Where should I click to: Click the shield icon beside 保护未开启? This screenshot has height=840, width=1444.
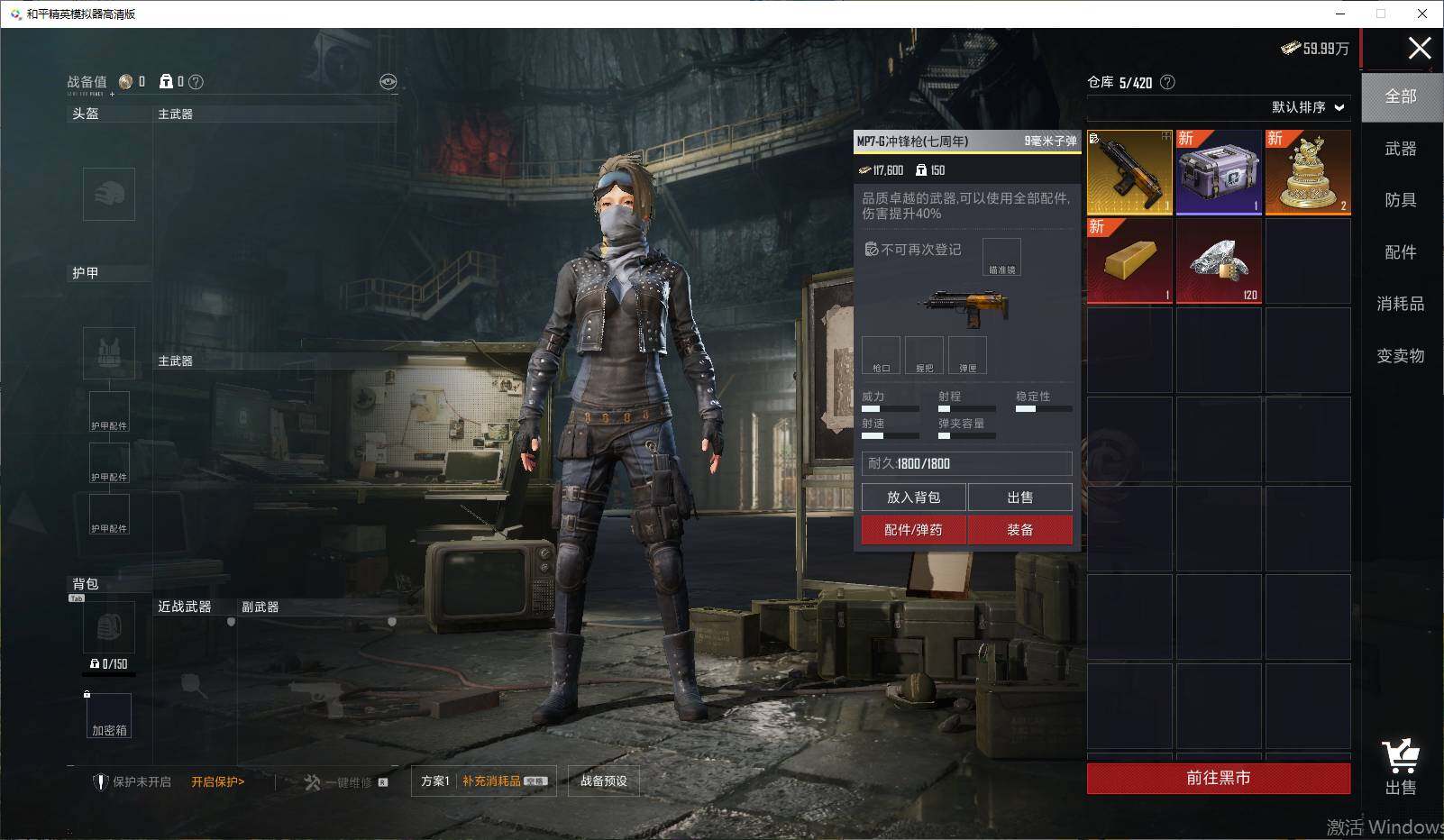click(x=100, y=781)
